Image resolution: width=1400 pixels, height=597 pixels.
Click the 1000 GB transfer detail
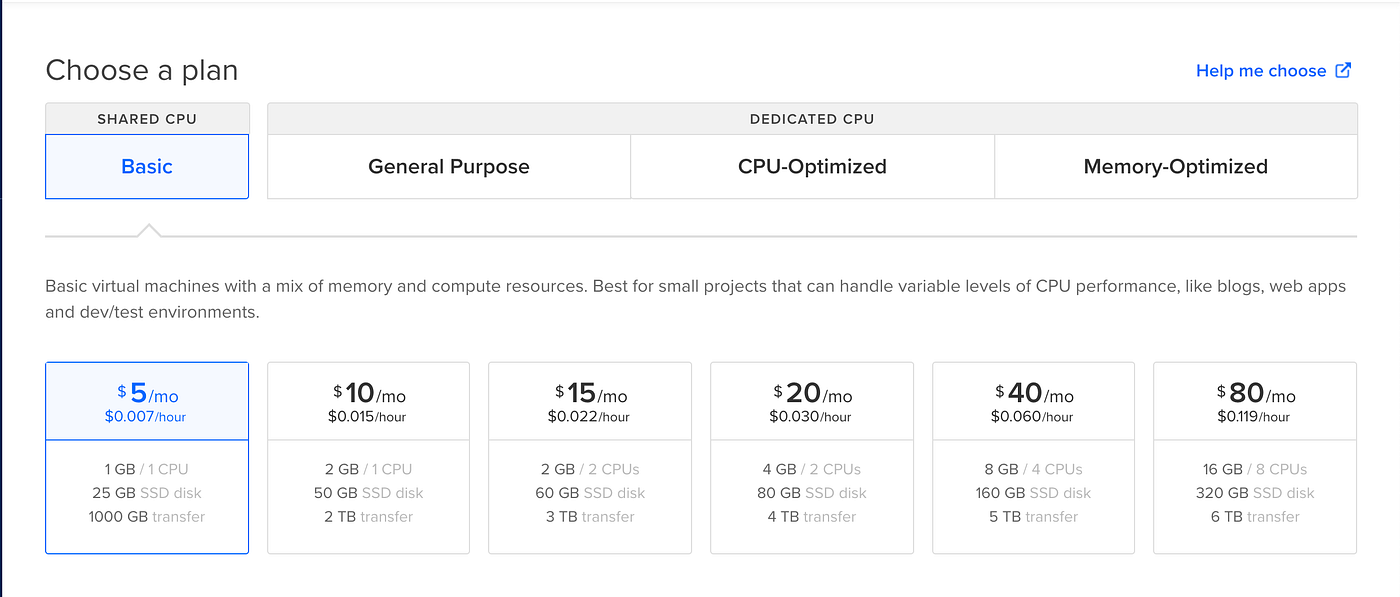pos(147,517)
